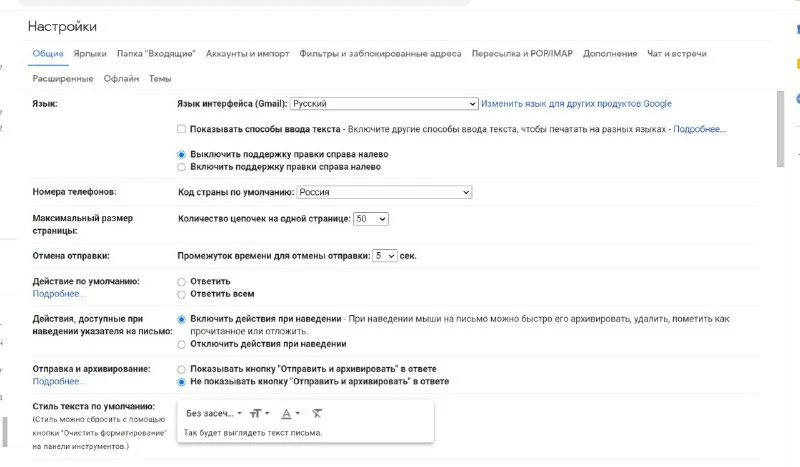Select the 'Ответить всем' radio button
Screen dimensions: 800x467
[x=181, y=294]
